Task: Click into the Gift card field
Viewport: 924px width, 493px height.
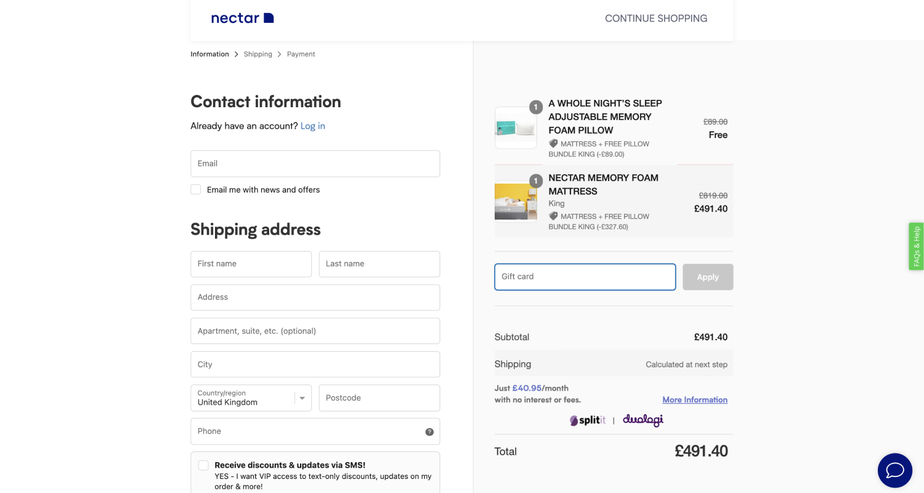Action: pyautogui.click(x=584, y=277)
